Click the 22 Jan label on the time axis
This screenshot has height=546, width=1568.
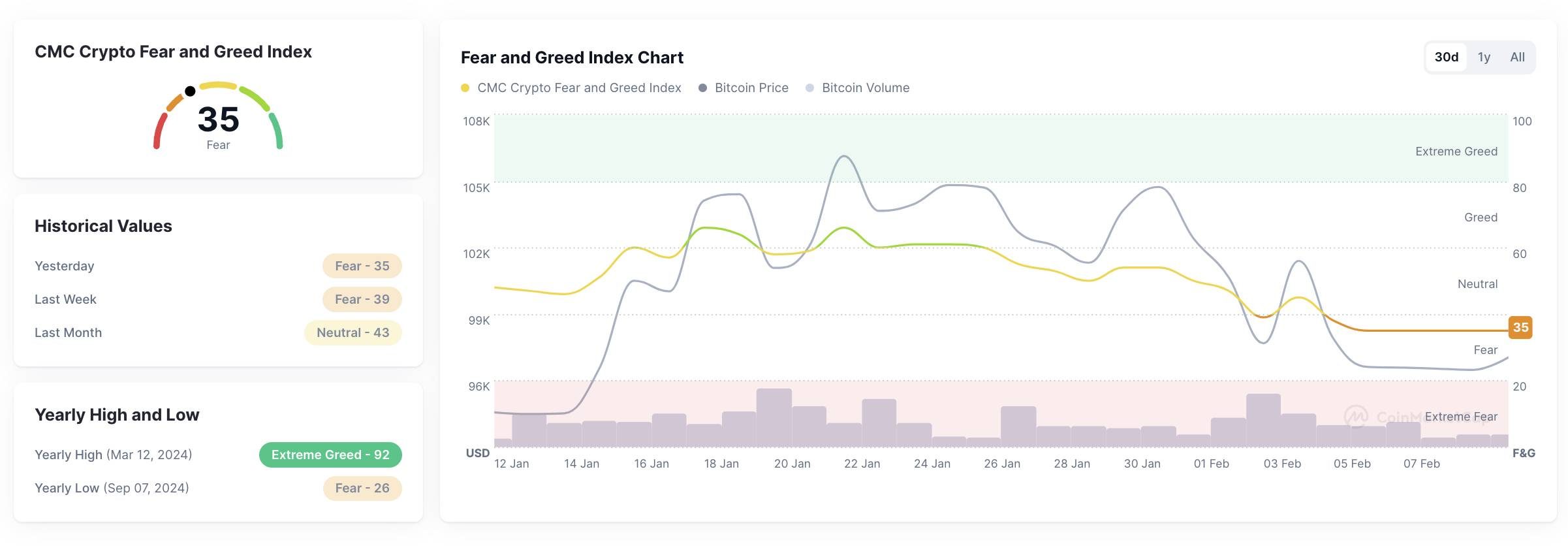(862, 464)
